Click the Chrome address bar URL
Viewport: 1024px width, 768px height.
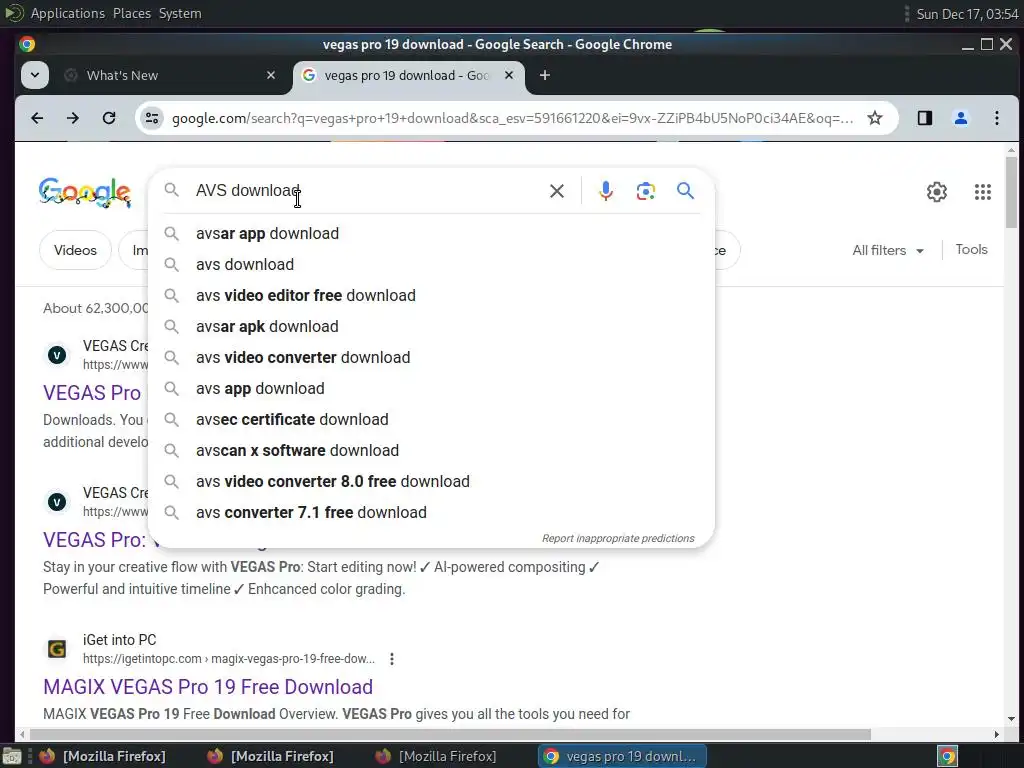click(512, 118)
